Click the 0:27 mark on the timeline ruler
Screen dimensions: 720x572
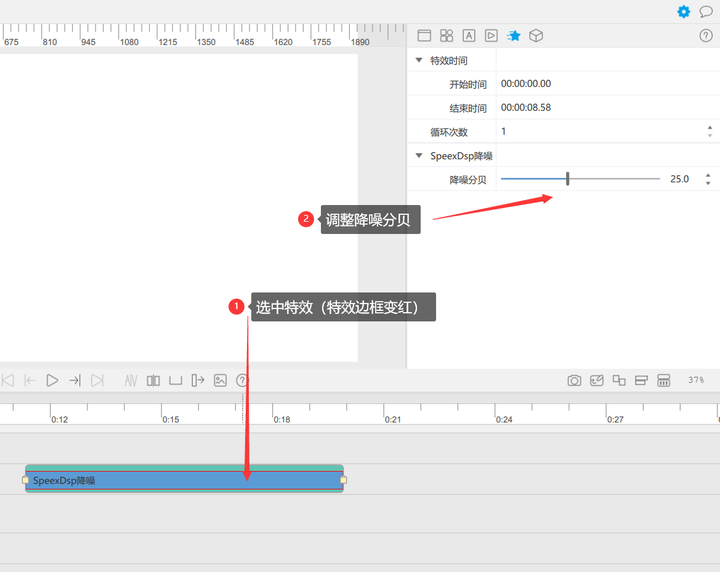(615, 419)
